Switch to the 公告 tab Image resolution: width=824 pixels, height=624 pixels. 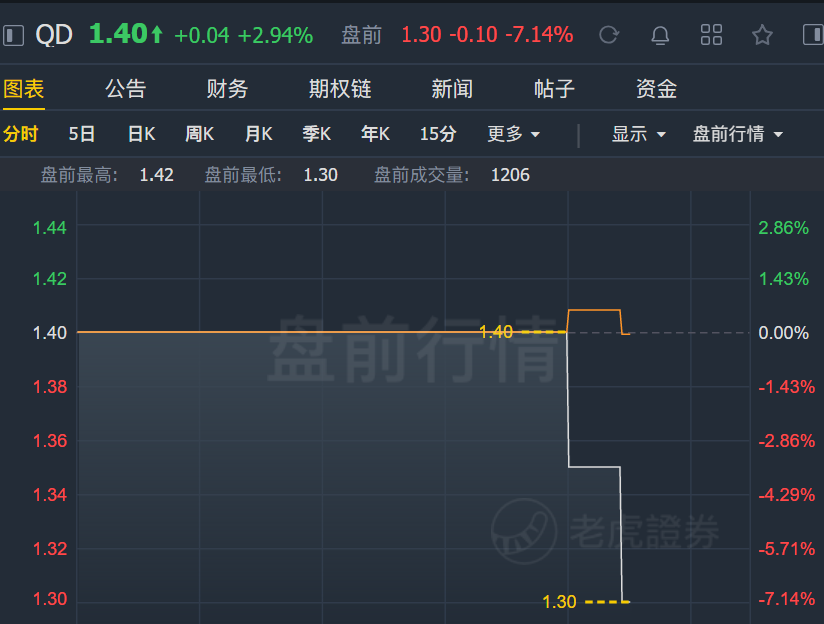point(125,89)
